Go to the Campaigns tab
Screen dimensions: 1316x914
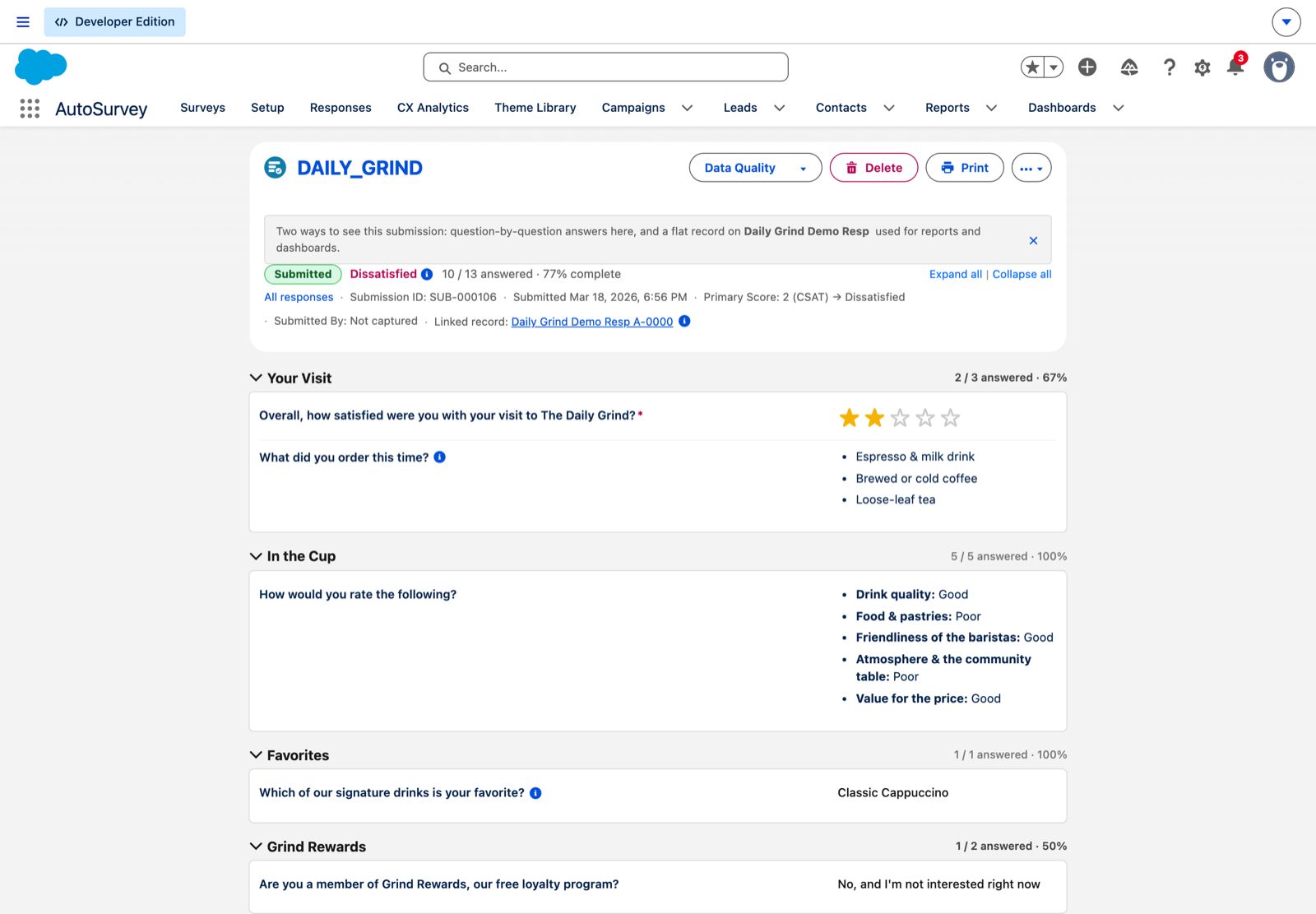pos(633,108)
